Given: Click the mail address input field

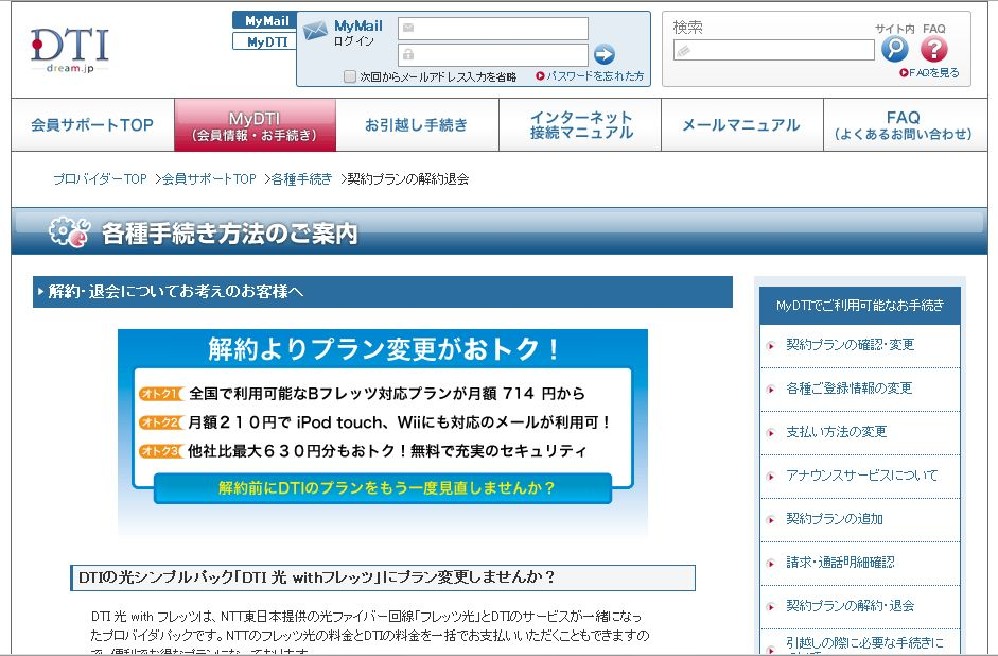Looking at the screenshot, I should click(x=494, y=28).
